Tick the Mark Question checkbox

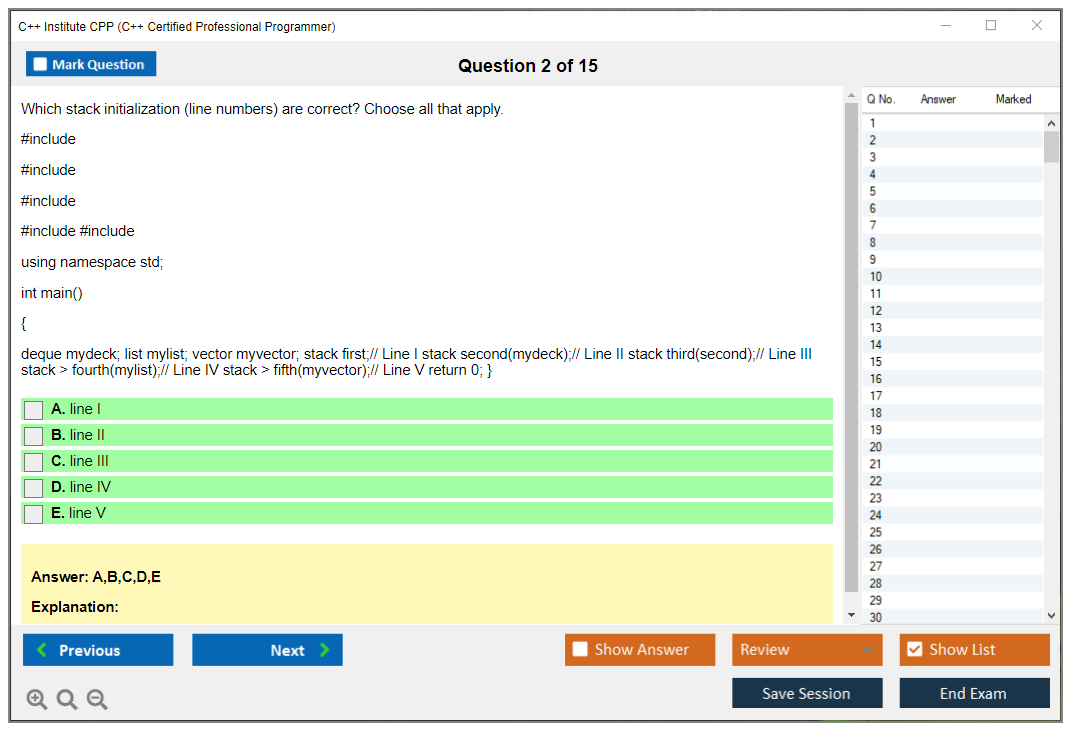coord(41,64)
